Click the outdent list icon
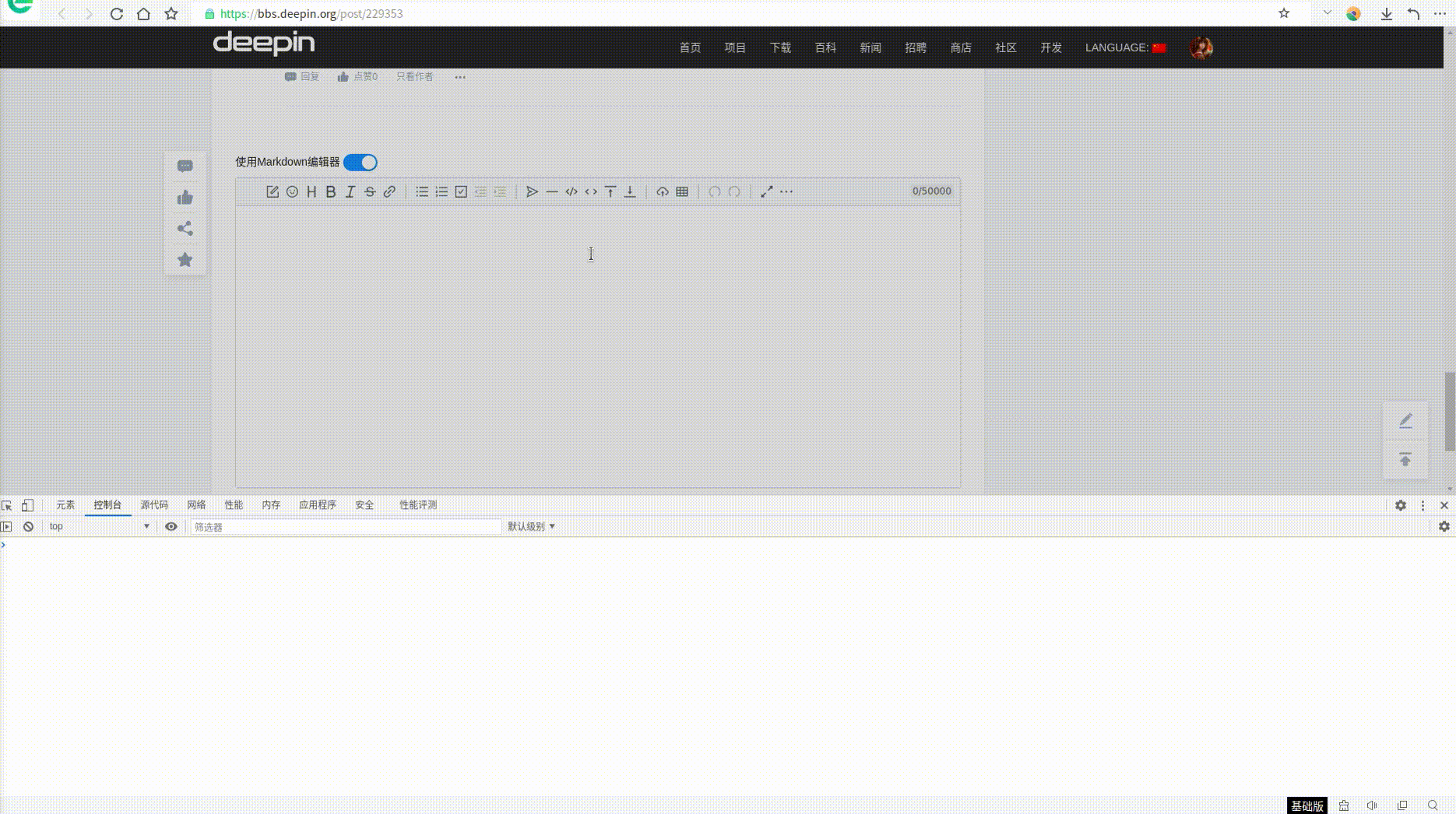Screen dimensions: 1456x814 (480, 191)
